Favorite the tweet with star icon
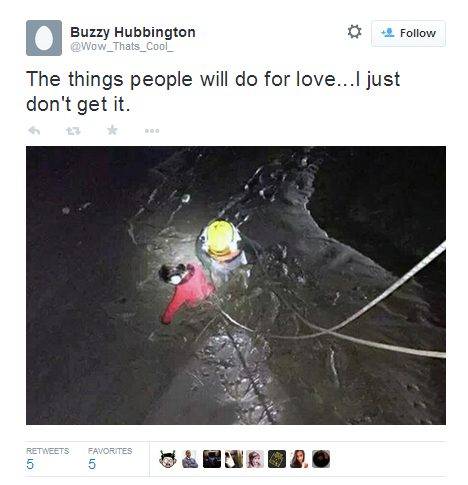 pos(112,130)
